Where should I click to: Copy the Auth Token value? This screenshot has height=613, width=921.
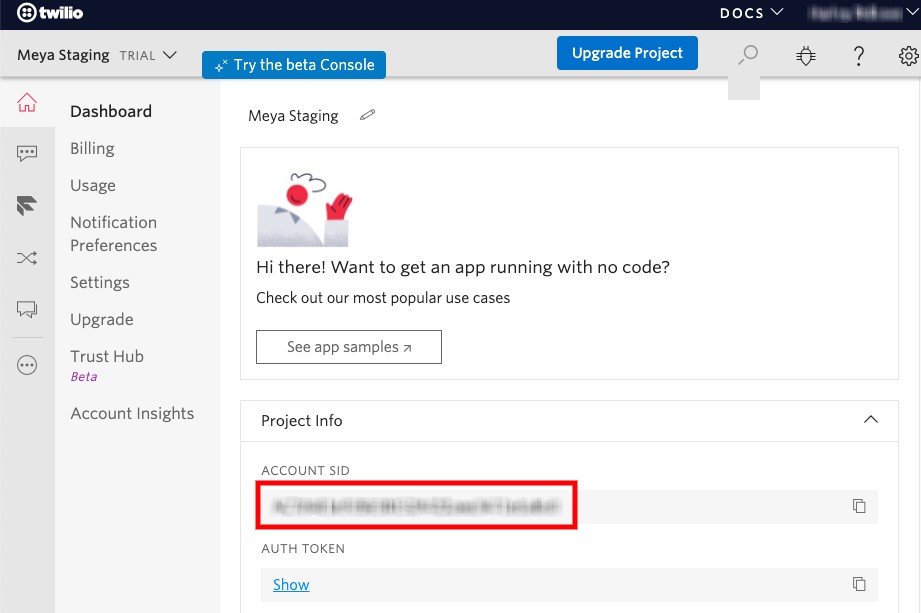[859, 584]
